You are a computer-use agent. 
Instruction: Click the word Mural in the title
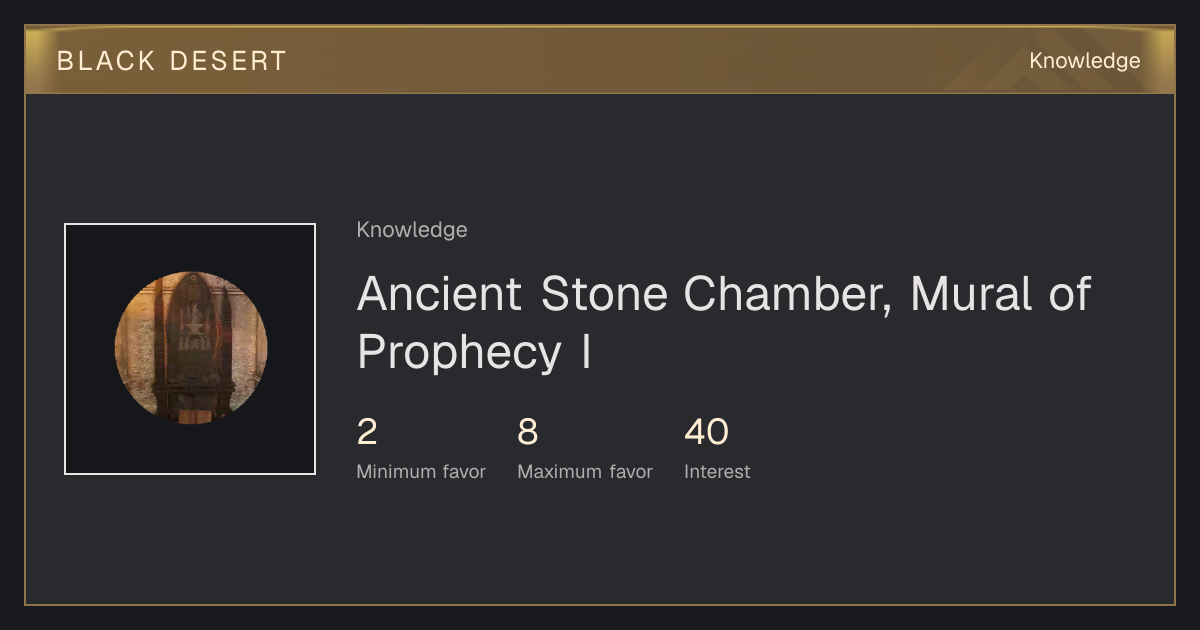(971, 294)
